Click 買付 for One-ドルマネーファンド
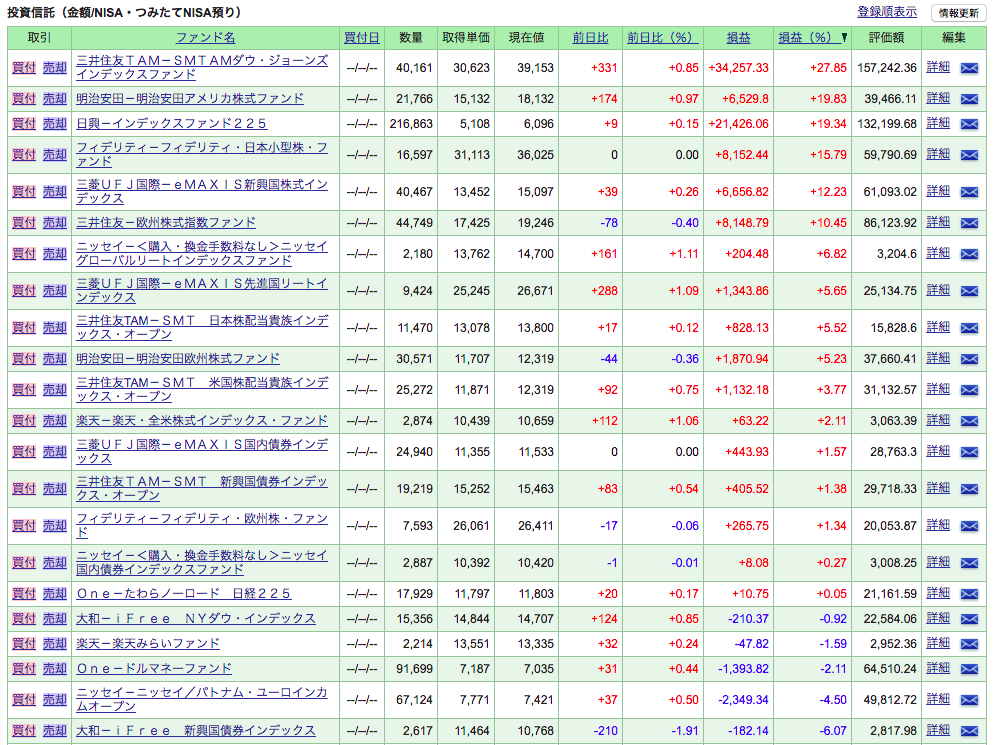995x745 pixels. pyautogui.click(x=23, y=668)
